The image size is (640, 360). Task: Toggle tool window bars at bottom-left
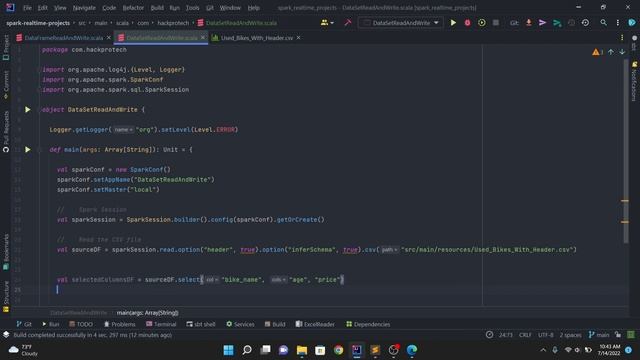pos(6,335)
